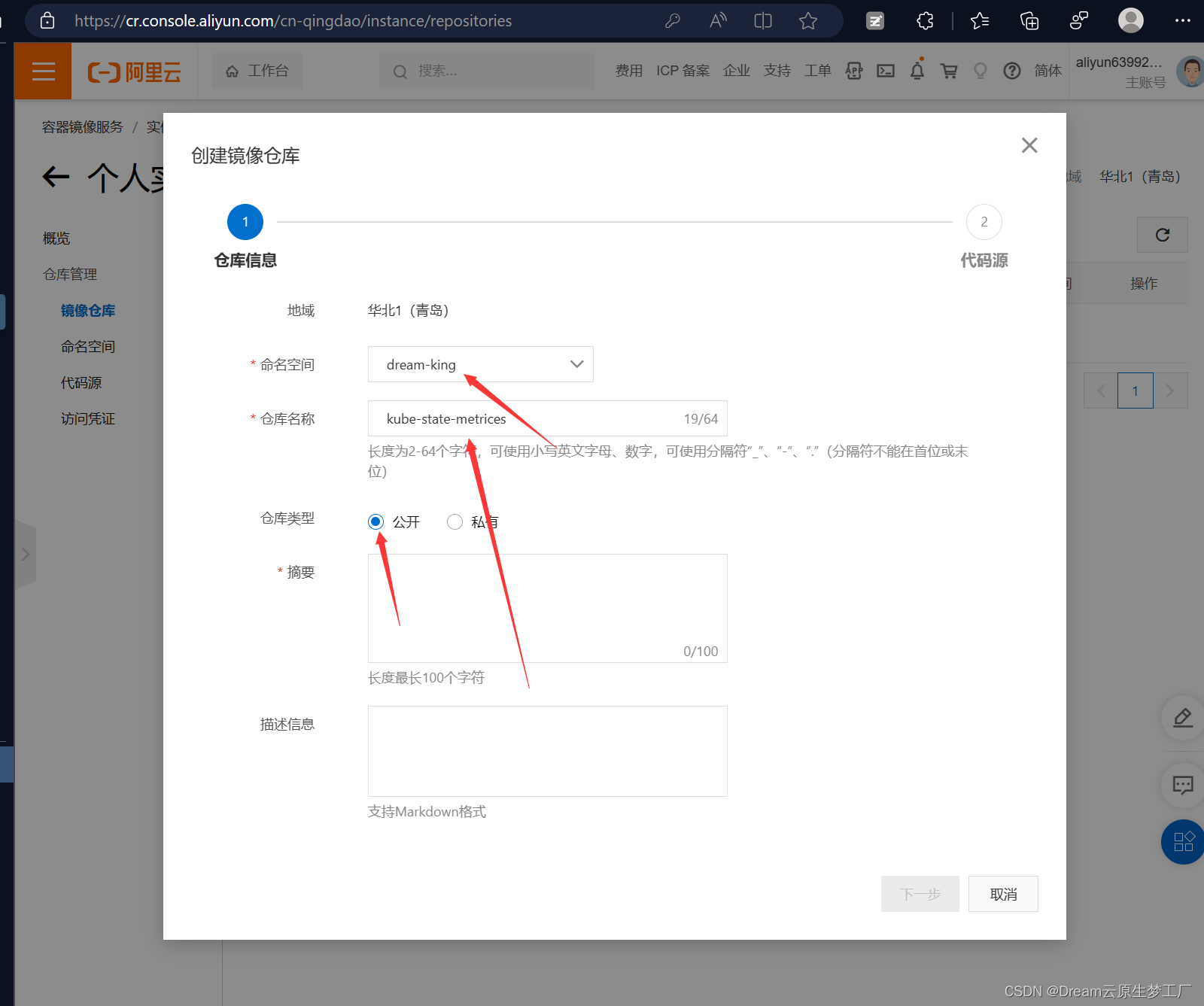Toggle split screen icon
The height and width of the screenshot is (1006, 1204).
pos(763,21)
